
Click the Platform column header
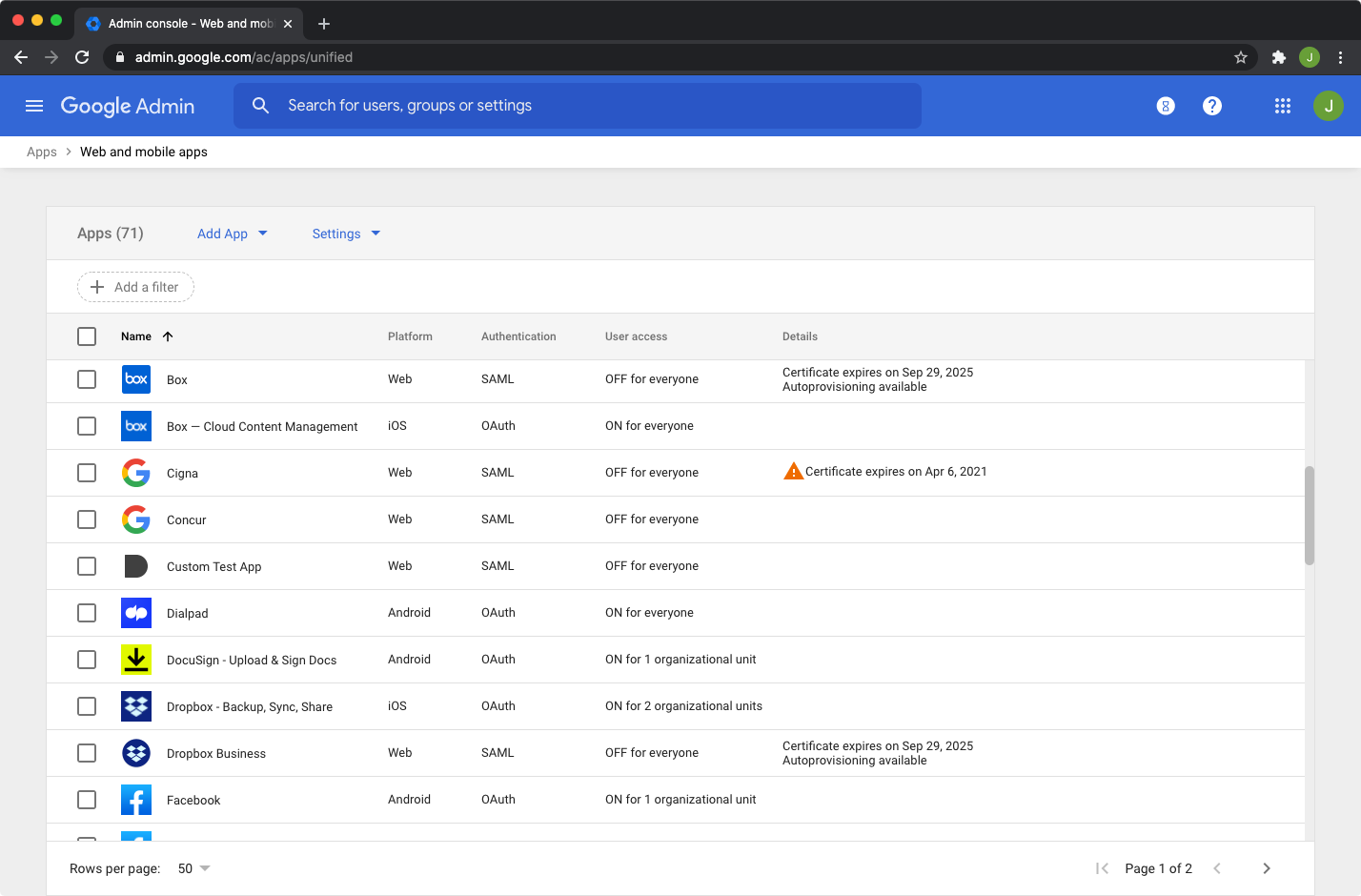(x=410, y=336)
